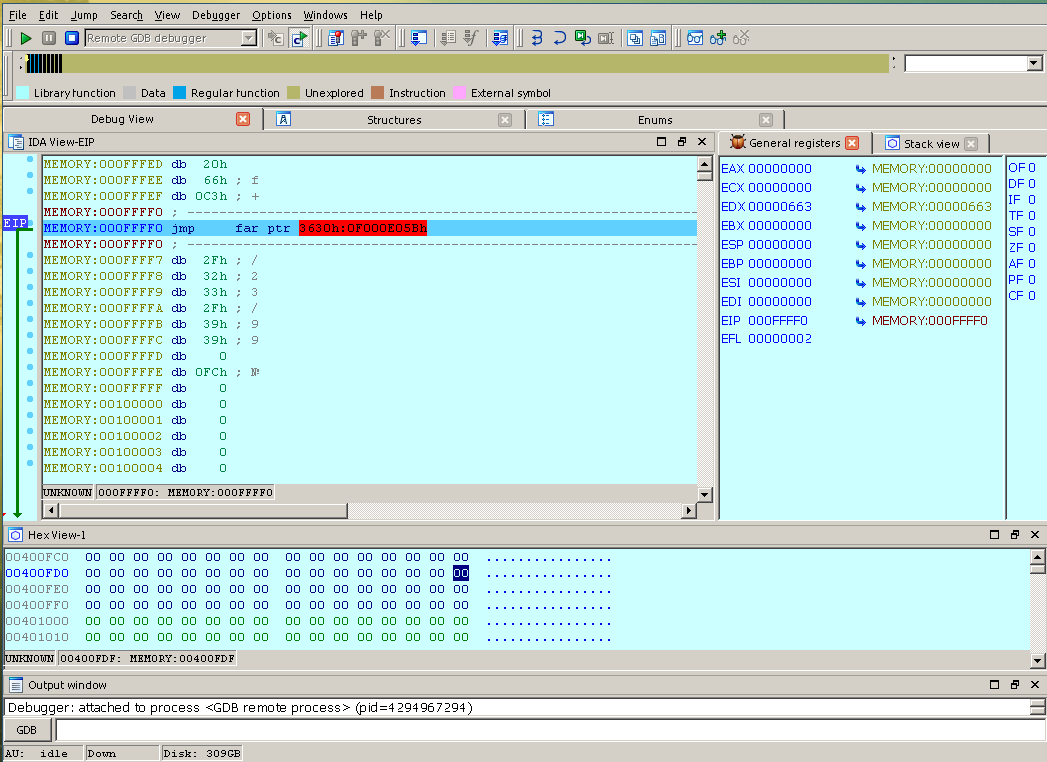
Task: Click the green Start process button
Action: point(26,38)
